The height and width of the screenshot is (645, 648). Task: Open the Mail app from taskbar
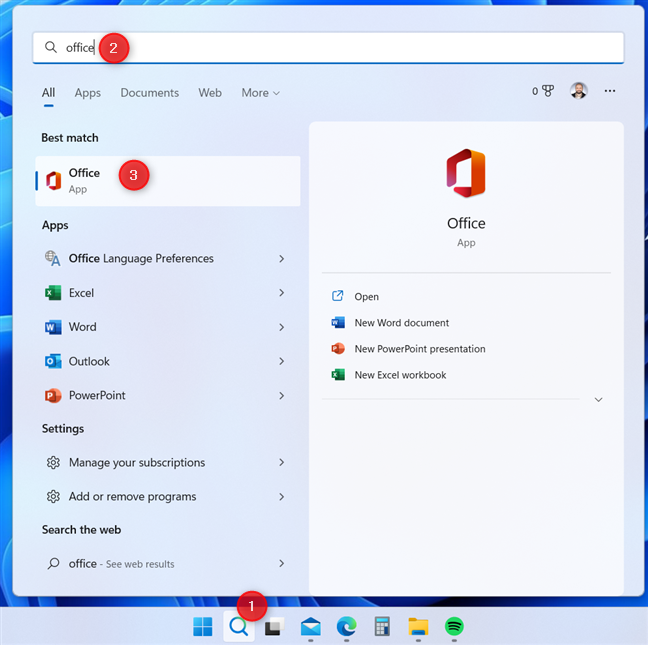click(310, 626)
